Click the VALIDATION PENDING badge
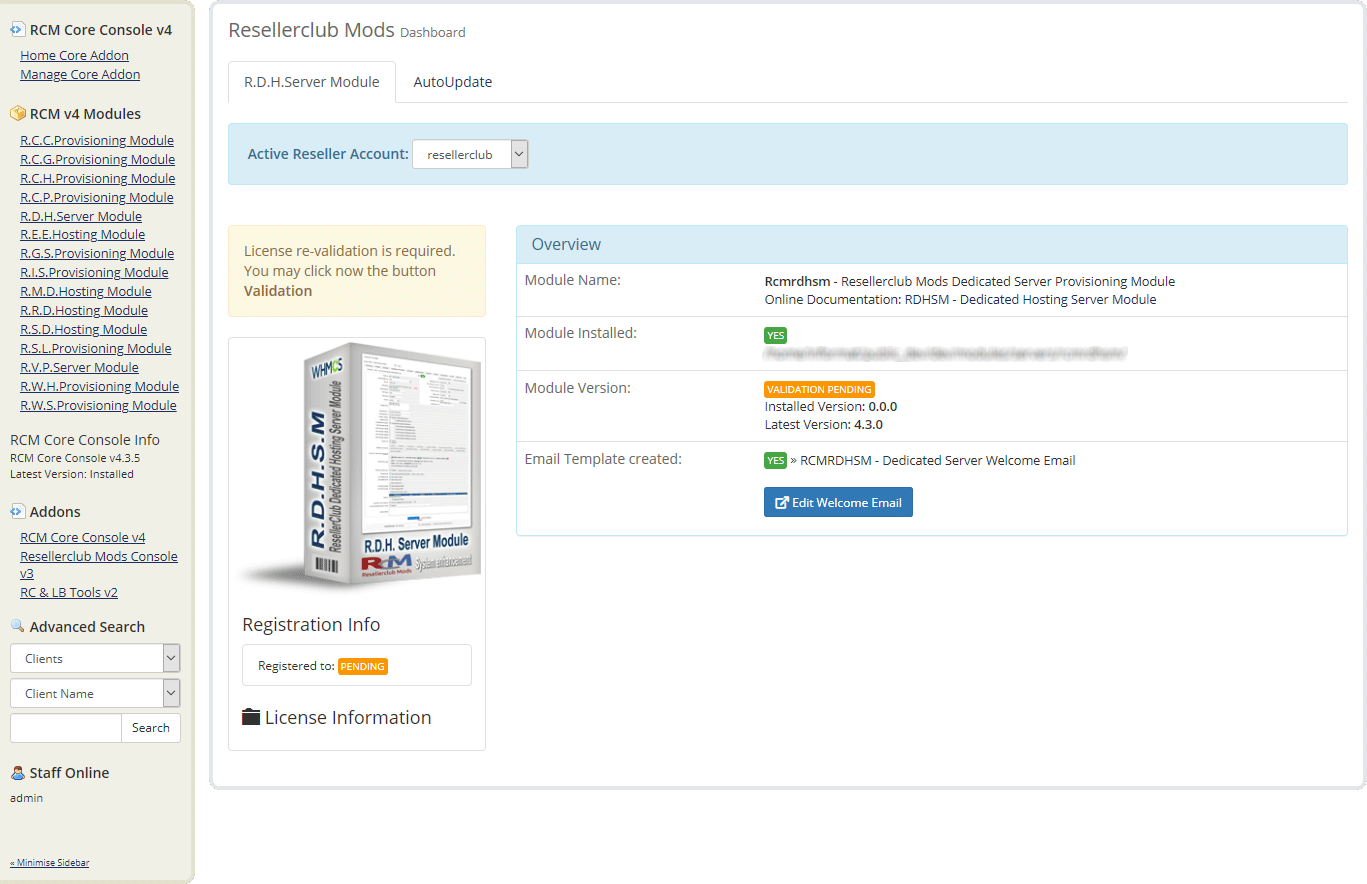The image size is (1367, 884). (x=819, y=389)
